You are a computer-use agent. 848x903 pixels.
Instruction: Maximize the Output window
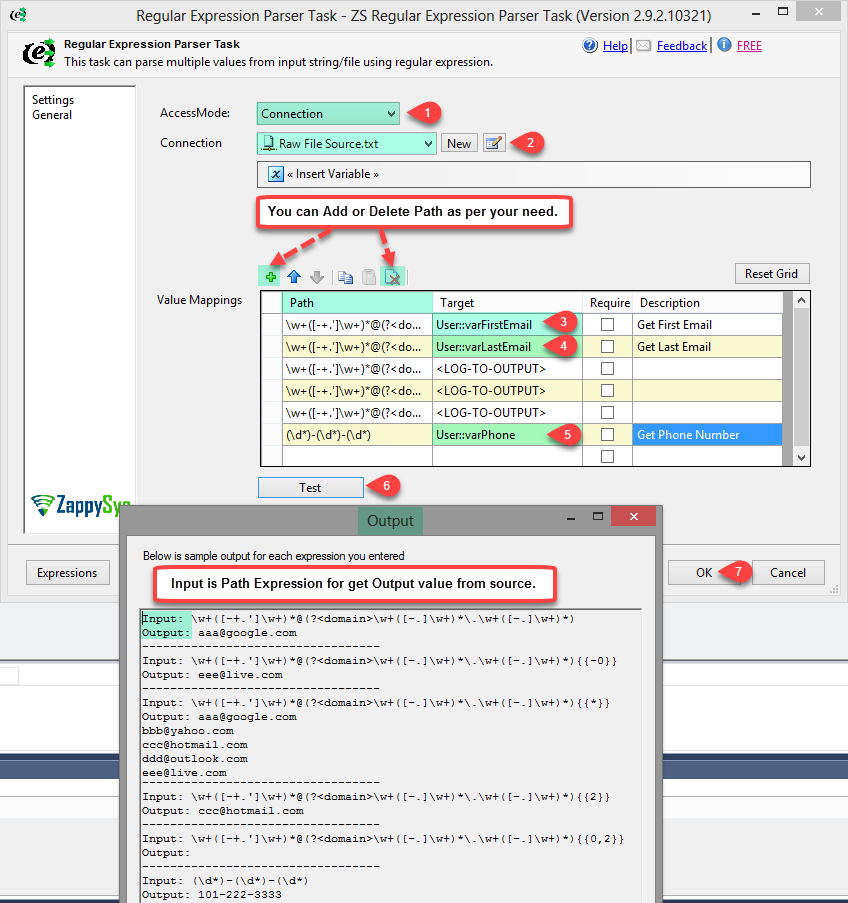point(598,517)
